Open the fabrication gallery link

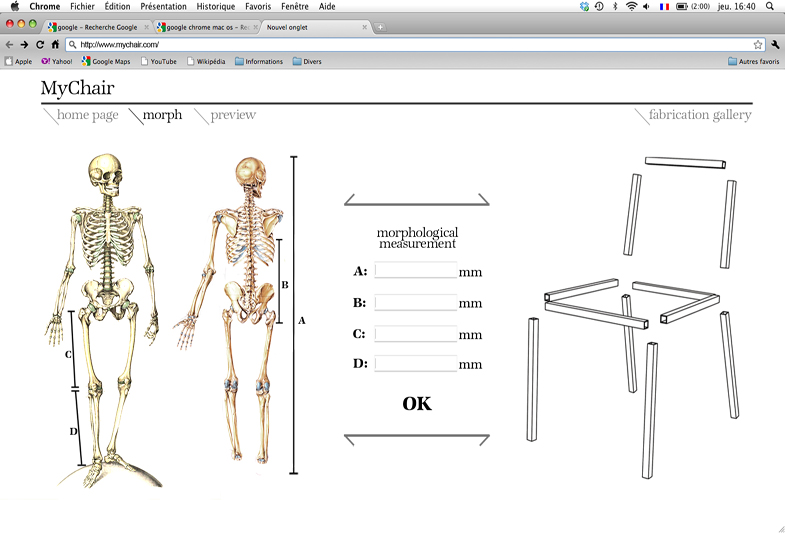(x=700, y=115)
